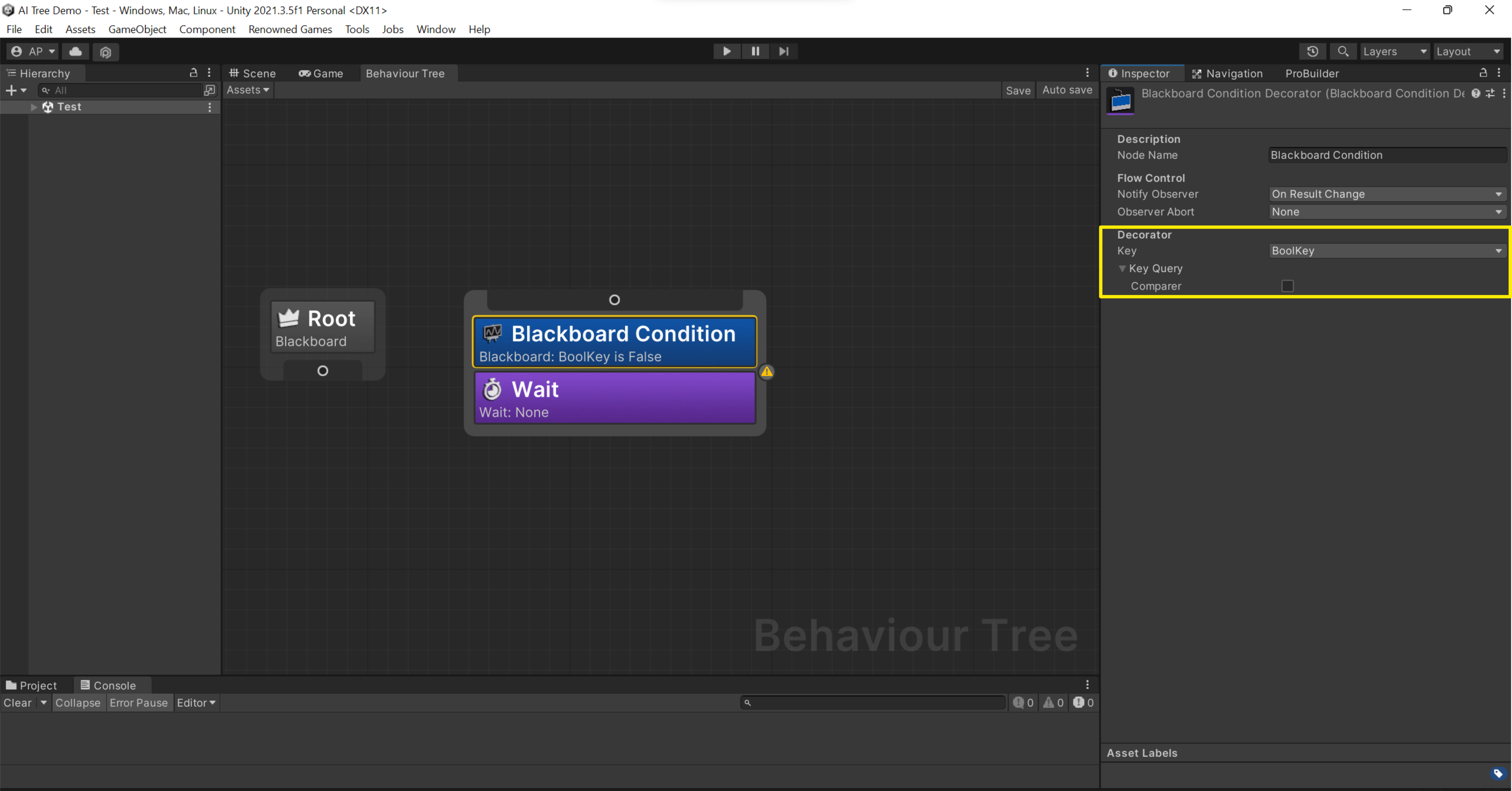Click the Step frame button
The width and height of the screenshot is (1512, 791).
click(784, 51)
